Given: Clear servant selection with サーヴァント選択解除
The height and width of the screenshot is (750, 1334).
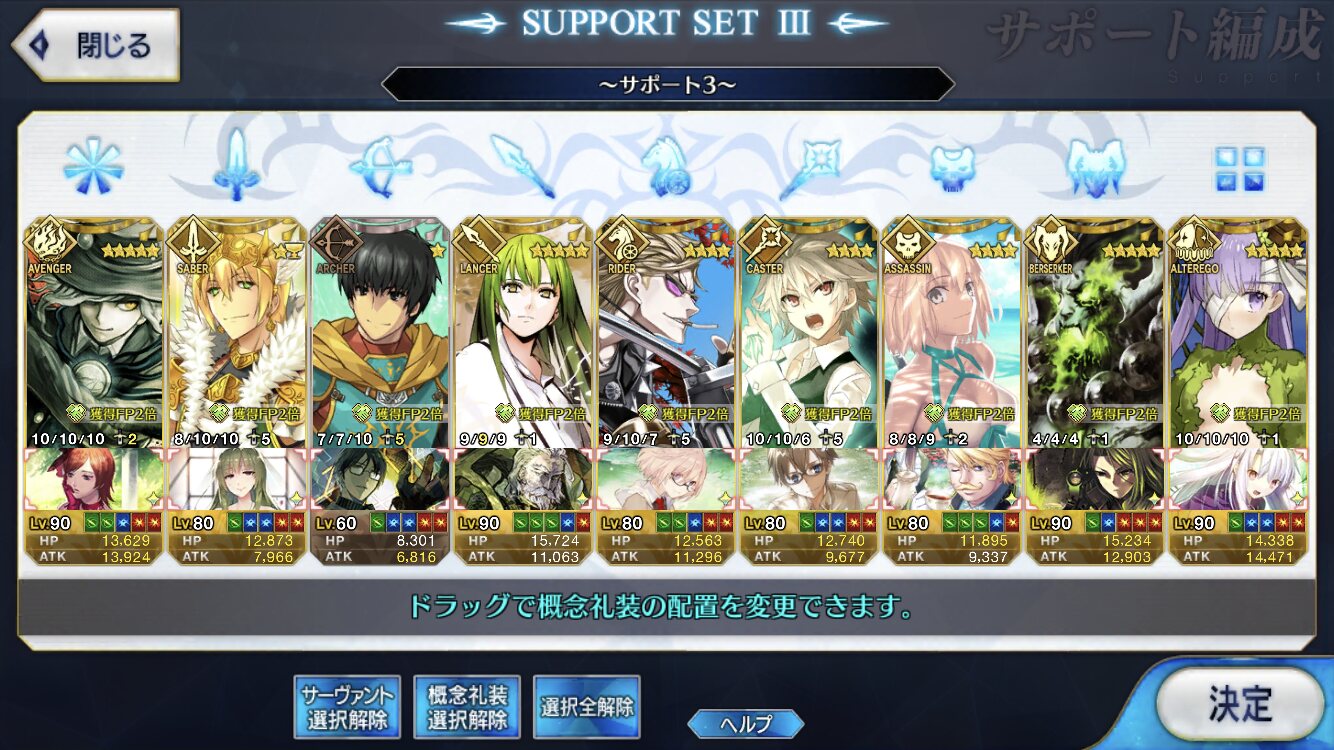Looking at the screenshot, I should 346,707.
